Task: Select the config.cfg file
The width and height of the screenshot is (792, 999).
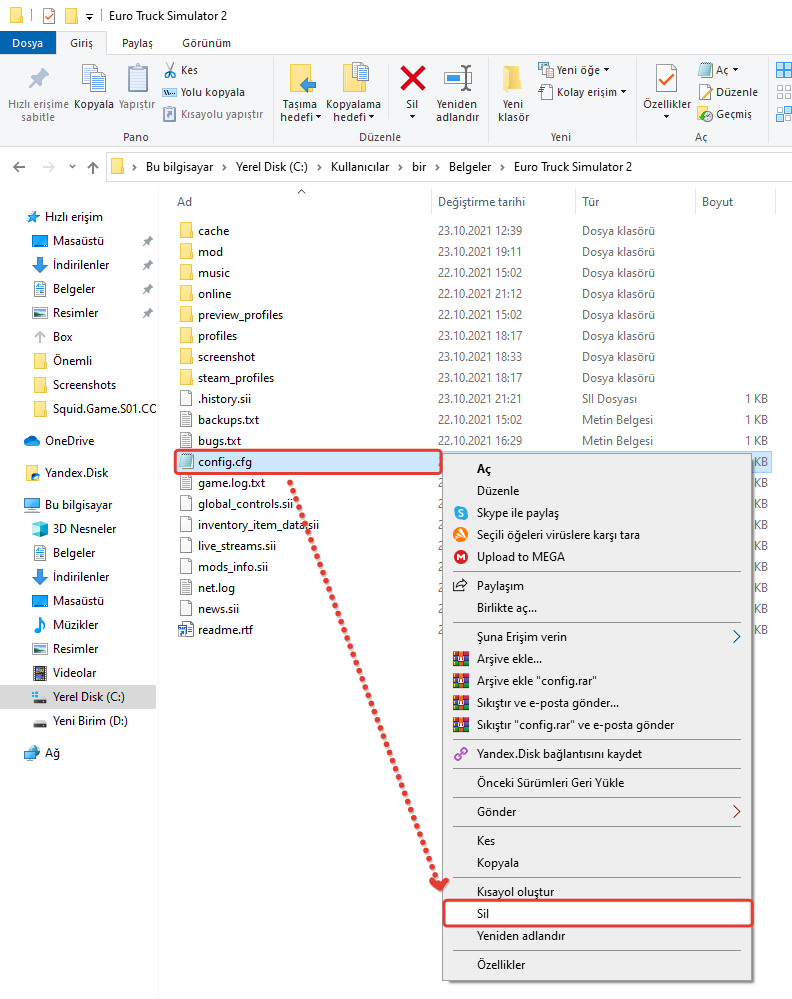Action: pos(307,462)
